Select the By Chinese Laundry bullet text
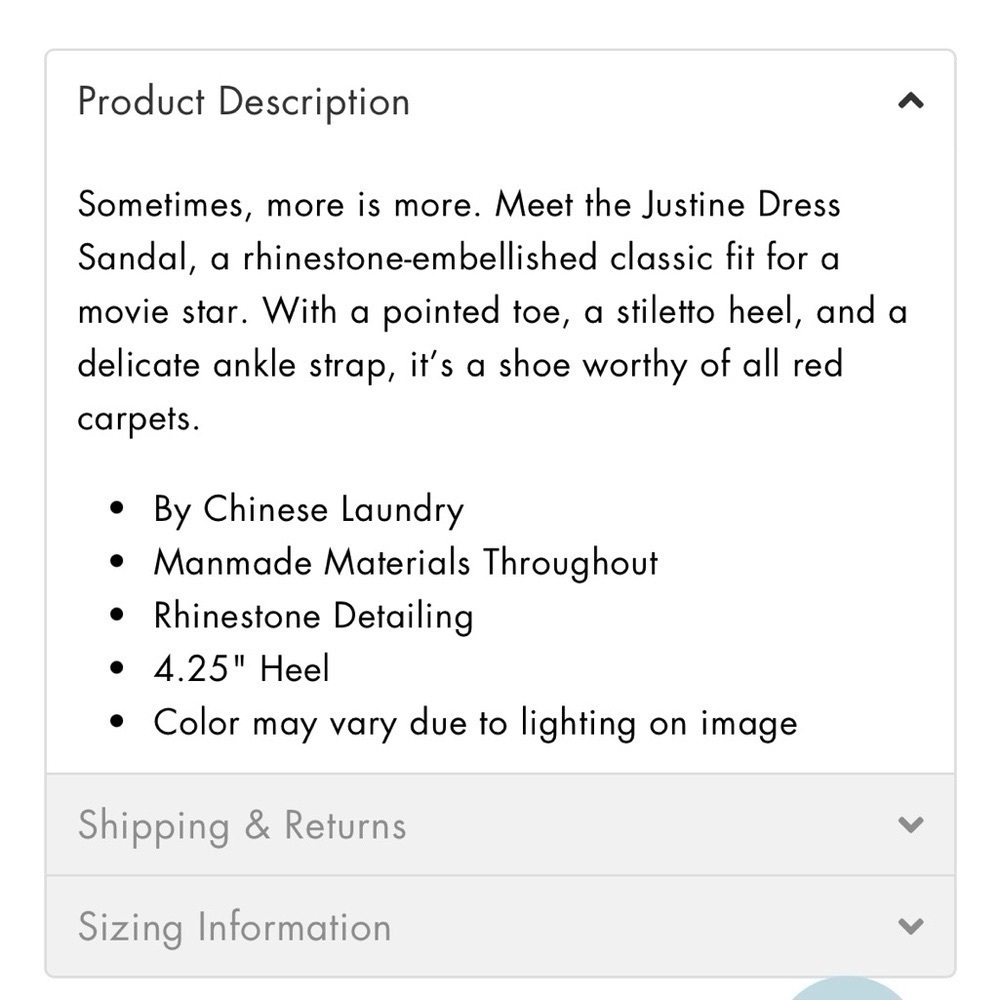Viewport: 1000px width, 1000px height. click(x=309, y=510)
